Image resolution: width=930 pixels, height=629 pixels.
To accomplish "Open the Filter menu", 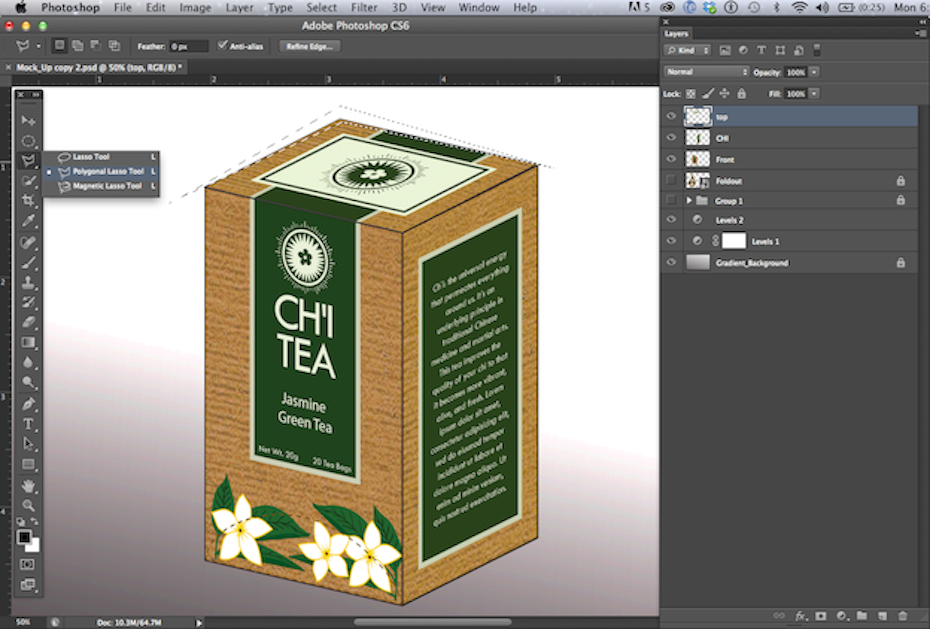I will point(364,7).
